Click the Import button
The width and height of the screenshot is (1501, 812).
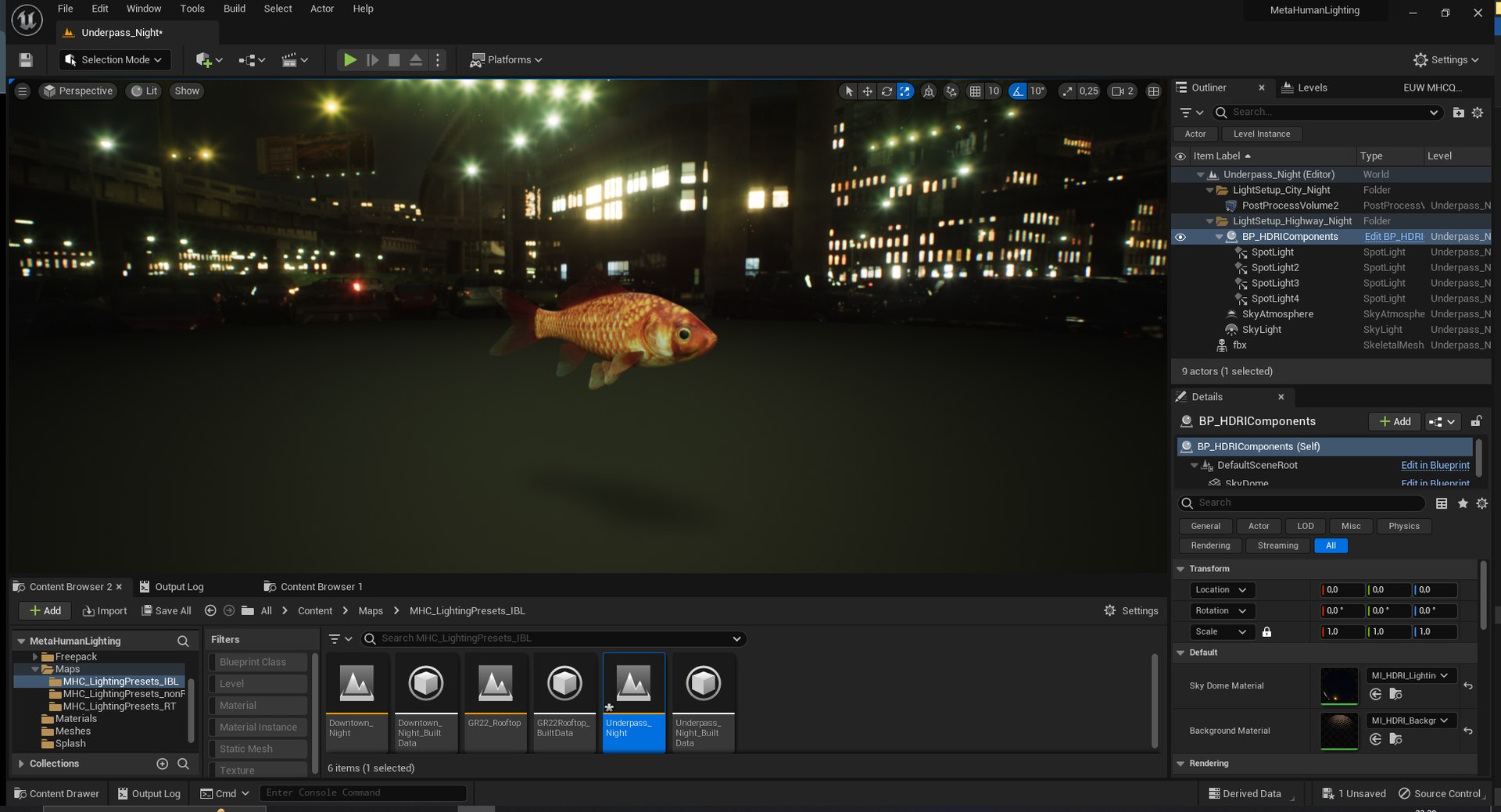pyautogui.click(x=105, y=611)
